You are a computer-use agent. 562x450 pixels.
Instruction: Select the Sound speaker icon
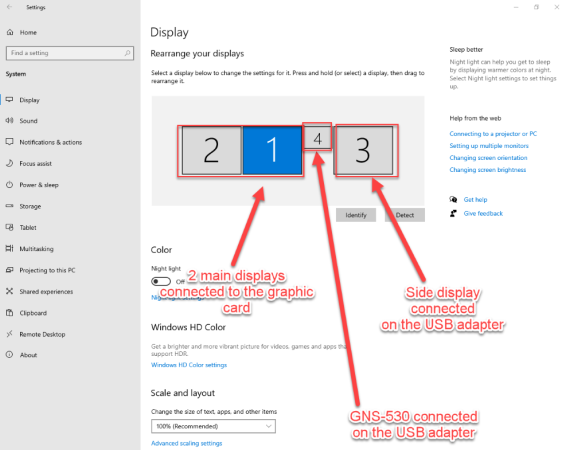10,121
